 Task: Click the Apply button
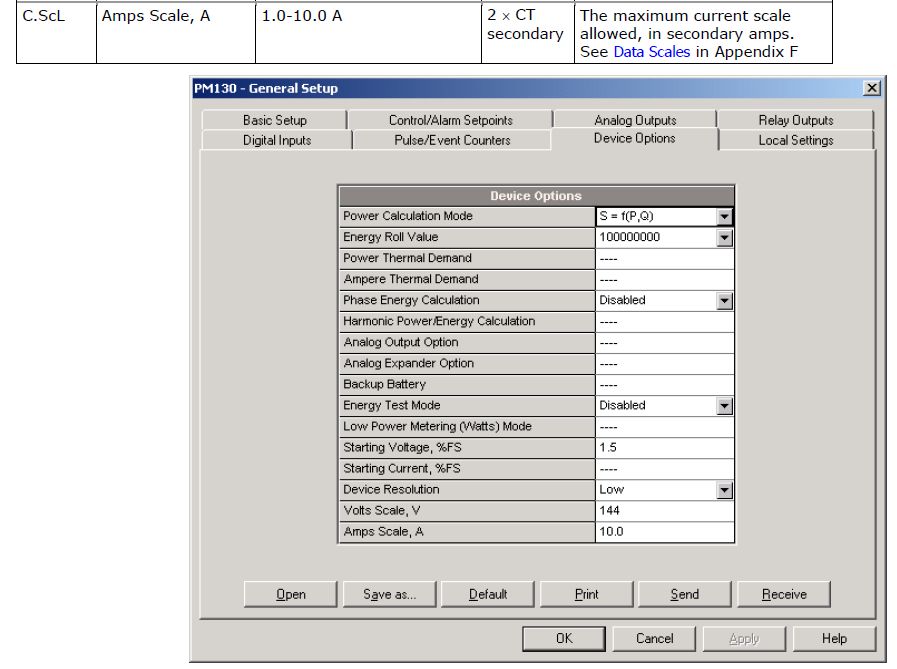[744, 638]
